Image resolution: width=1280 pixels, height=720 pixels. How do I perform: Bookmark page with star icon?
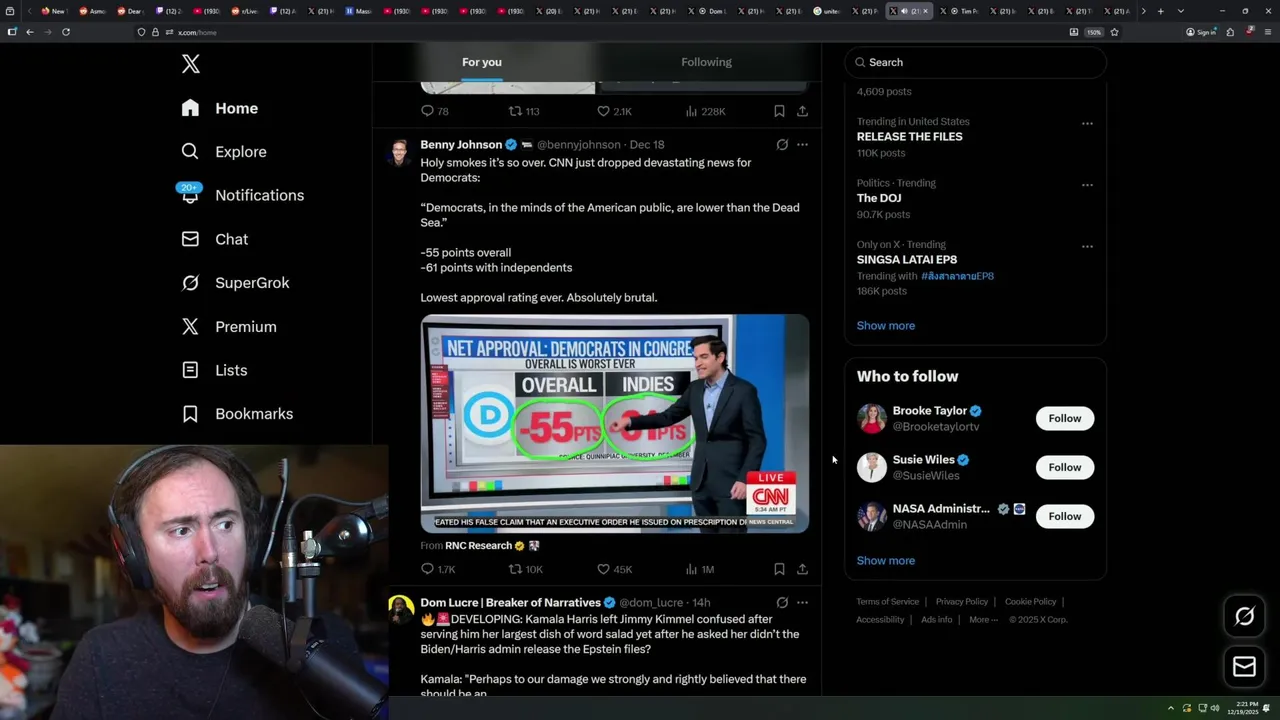[1114, 32]
